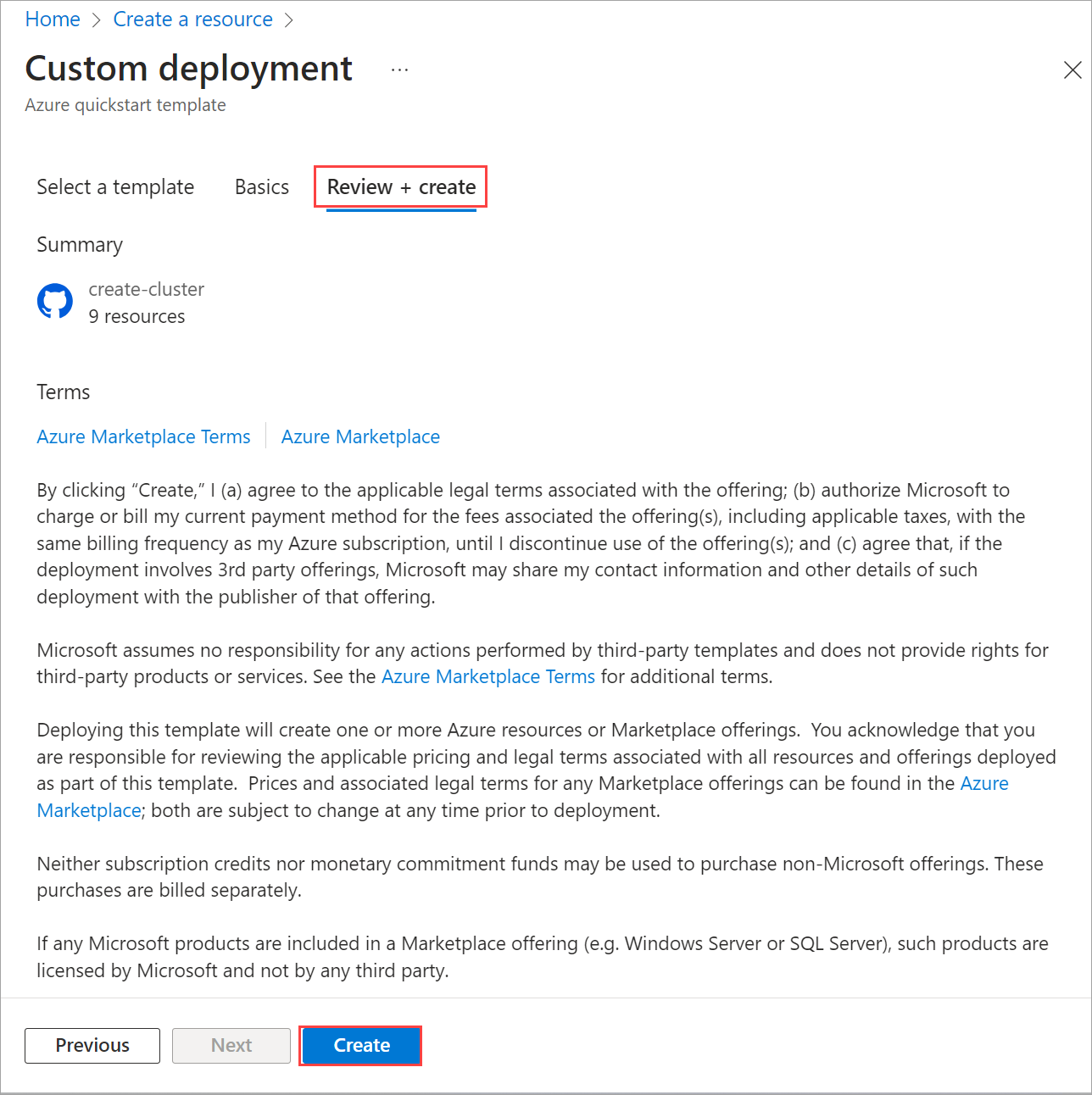1092x1095 pixels.
Task: Follow Azure Marketplace link in pricing paragraph
Action: tap(983, 784)
